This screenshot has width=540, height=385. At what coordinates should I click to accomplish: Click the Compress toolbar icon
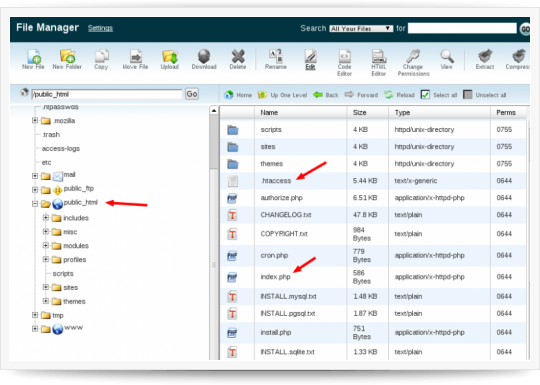pos(519,56)
